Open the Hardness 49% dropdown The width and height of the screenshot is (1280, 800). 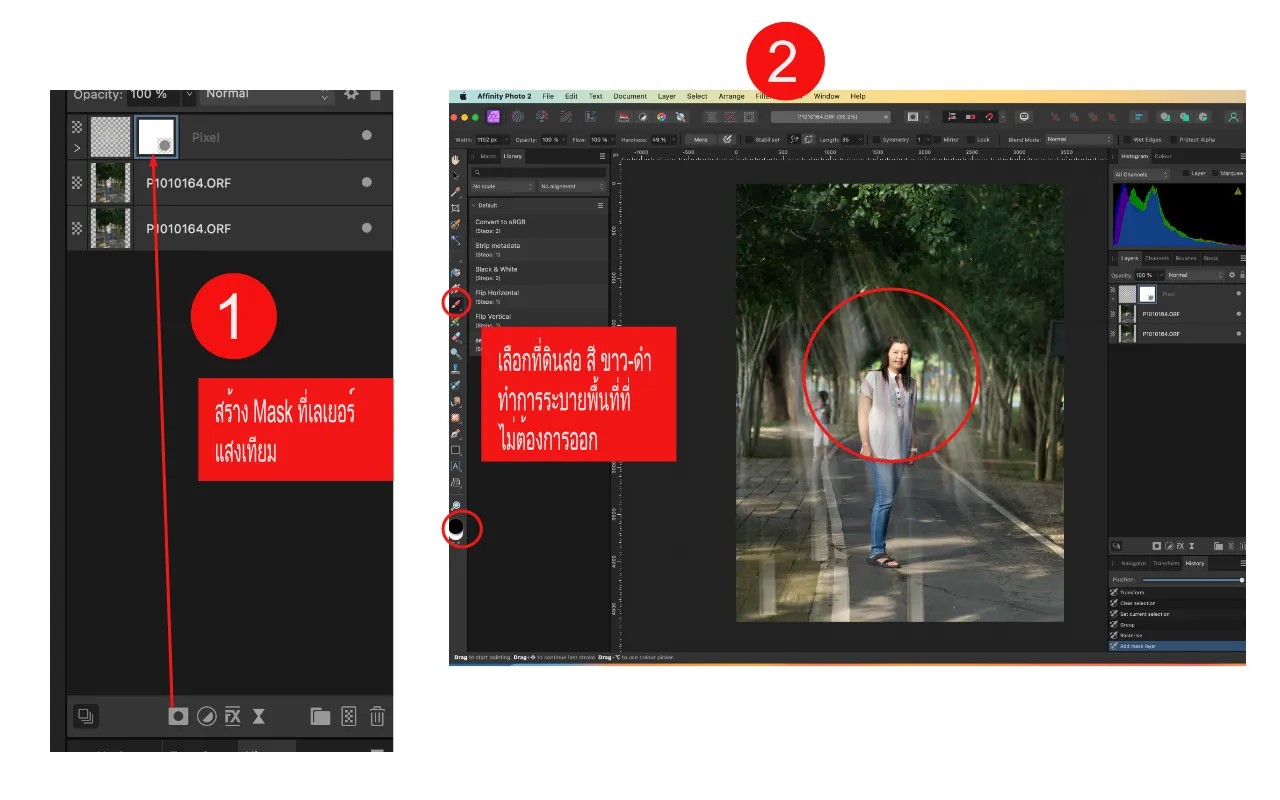pos(674,140)
